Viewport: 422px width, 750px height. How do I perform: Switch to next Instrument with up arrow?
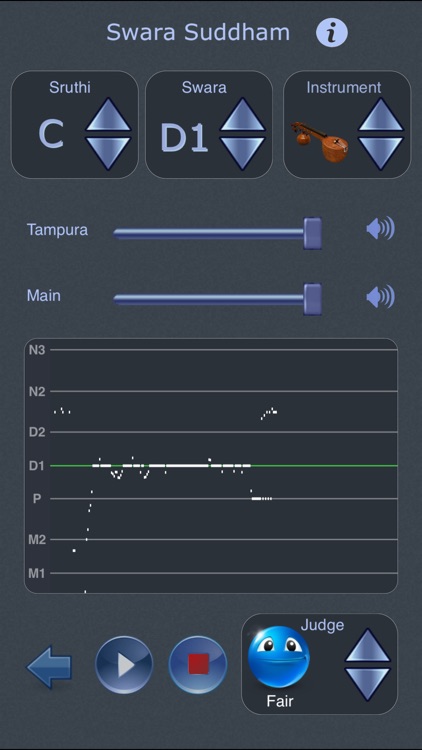coord(381,115)
